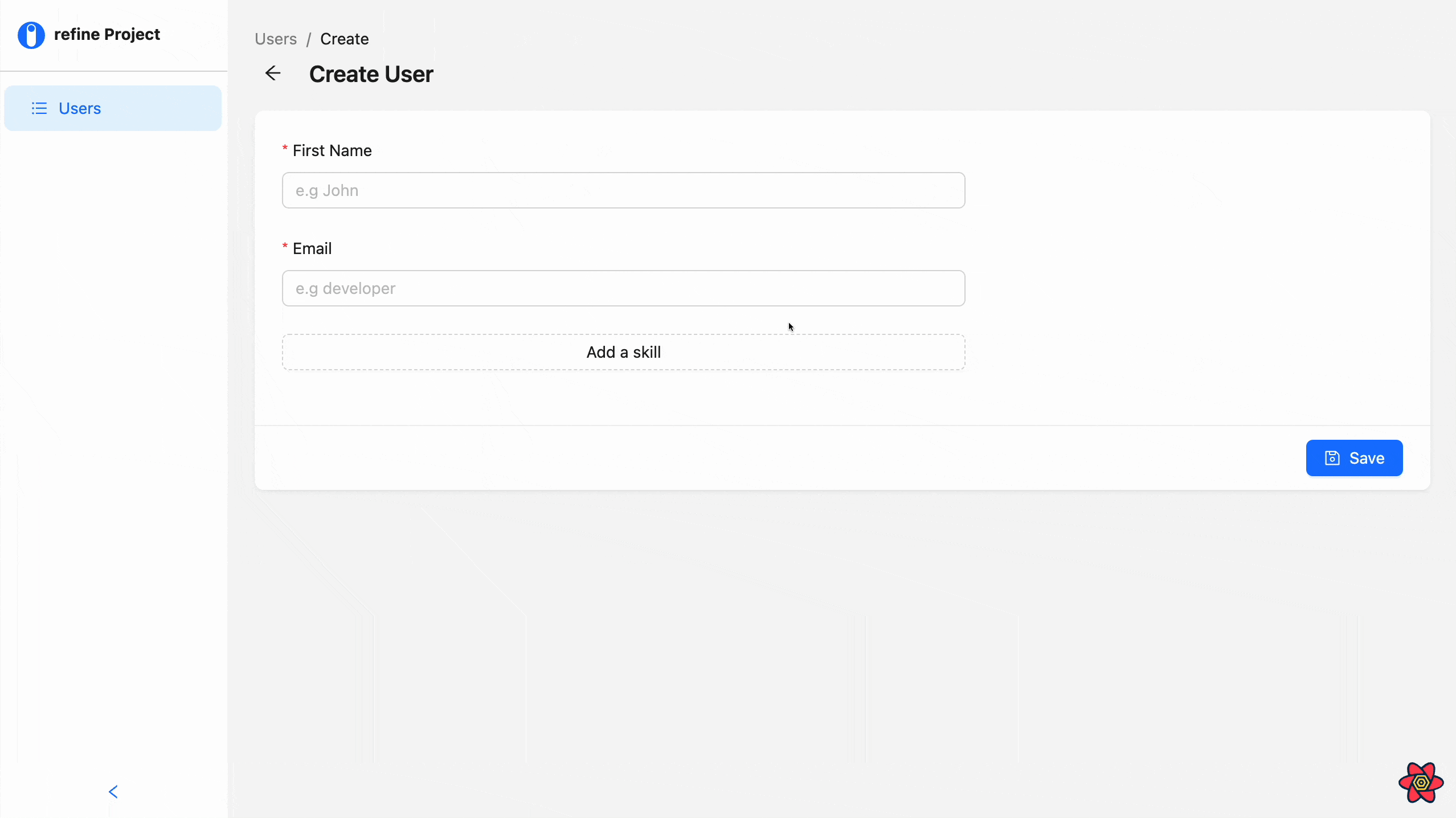Open the refine Project title link
This screenshot has height=818, width=1456.
click(x=107, y=35)
